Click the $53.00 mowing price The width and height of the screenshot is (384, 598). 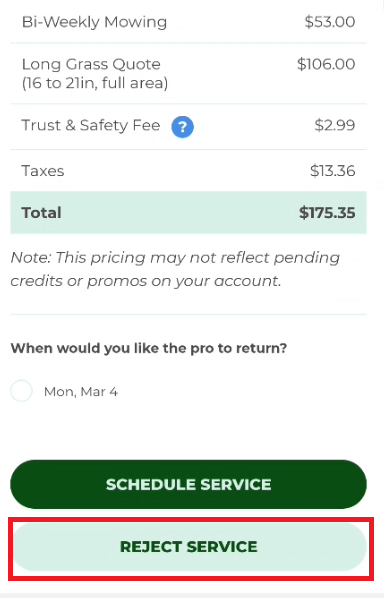pyautogui.click(x=330, y=22)
